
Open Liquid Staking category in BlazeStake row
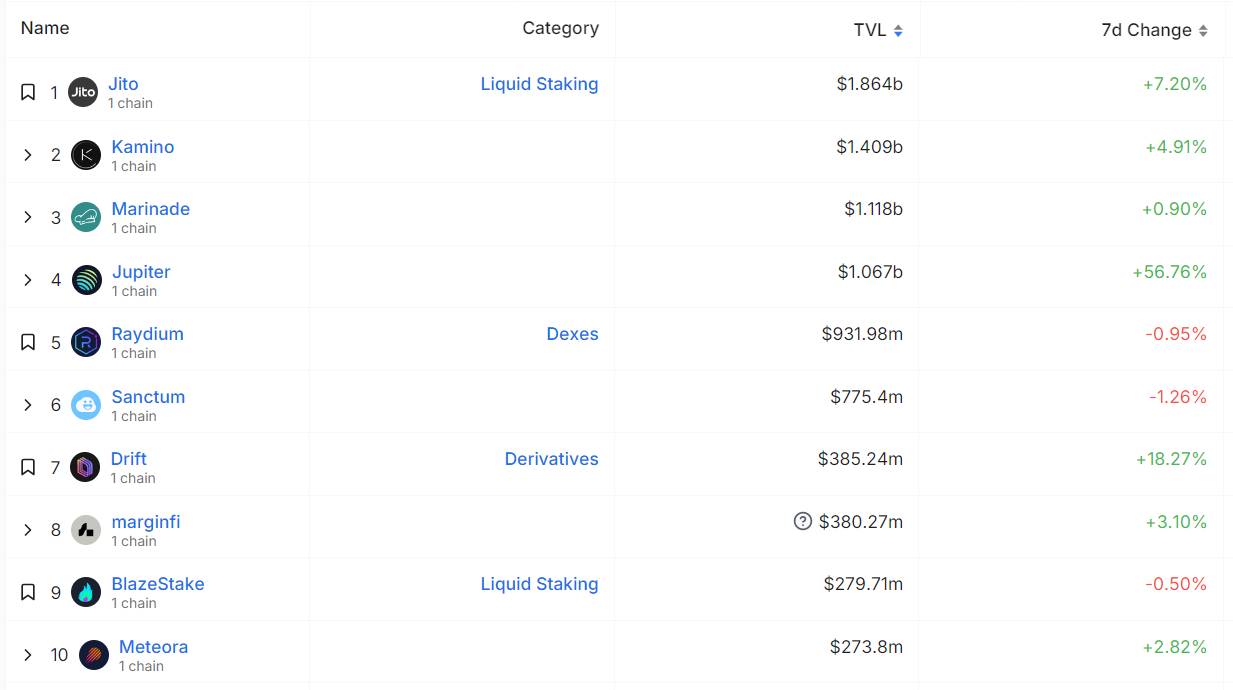(x=540, y=585)
